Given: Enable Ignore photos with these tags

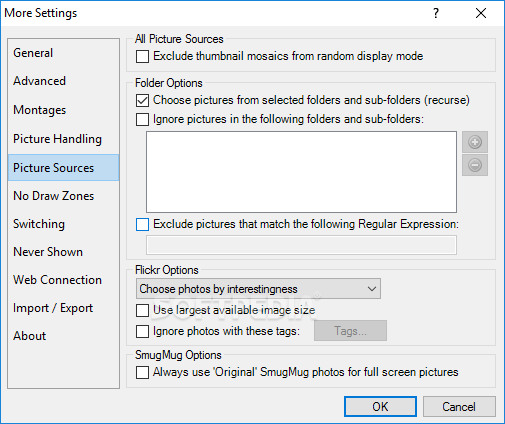Looking at the screenshot, I should 142,331.
